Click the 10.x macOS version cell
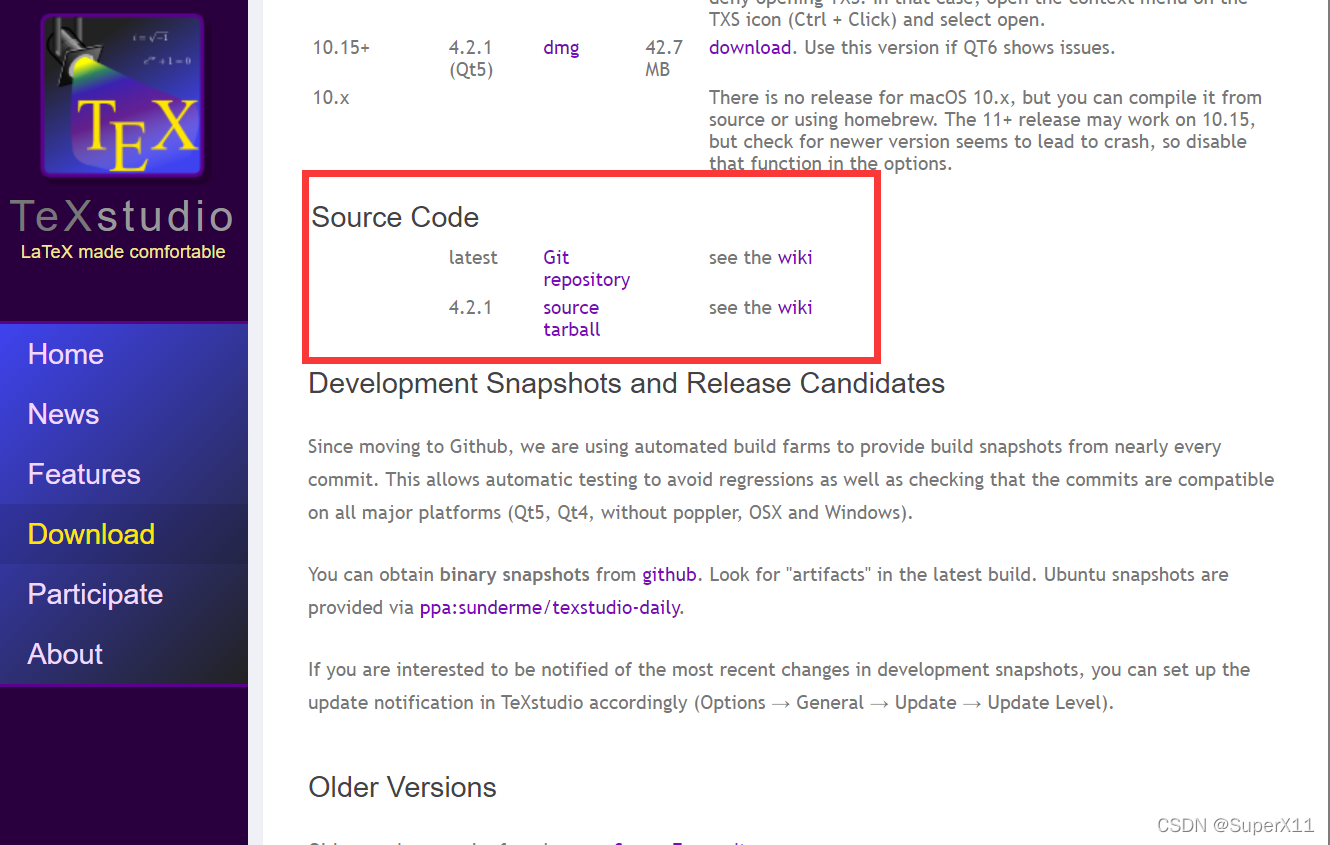Viewport: 1330px width, 845px height. tap(331, 97)
